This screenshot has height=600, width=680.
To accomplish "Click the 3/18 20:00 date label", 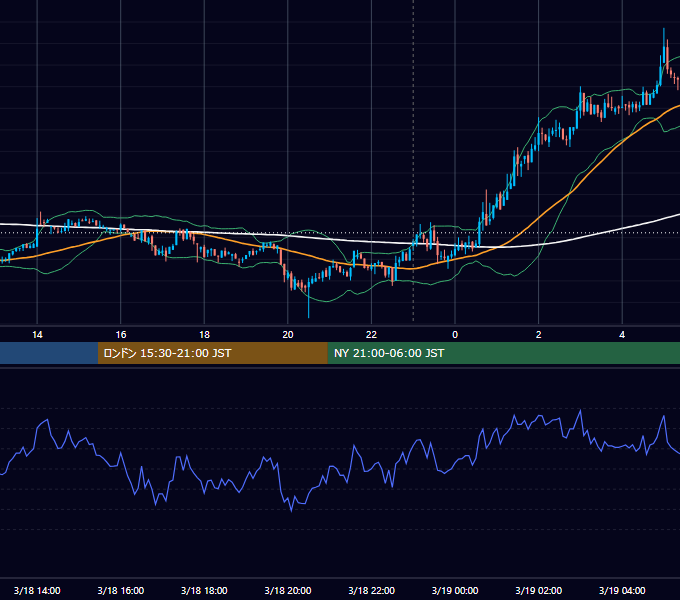I will tap(288, 590).
